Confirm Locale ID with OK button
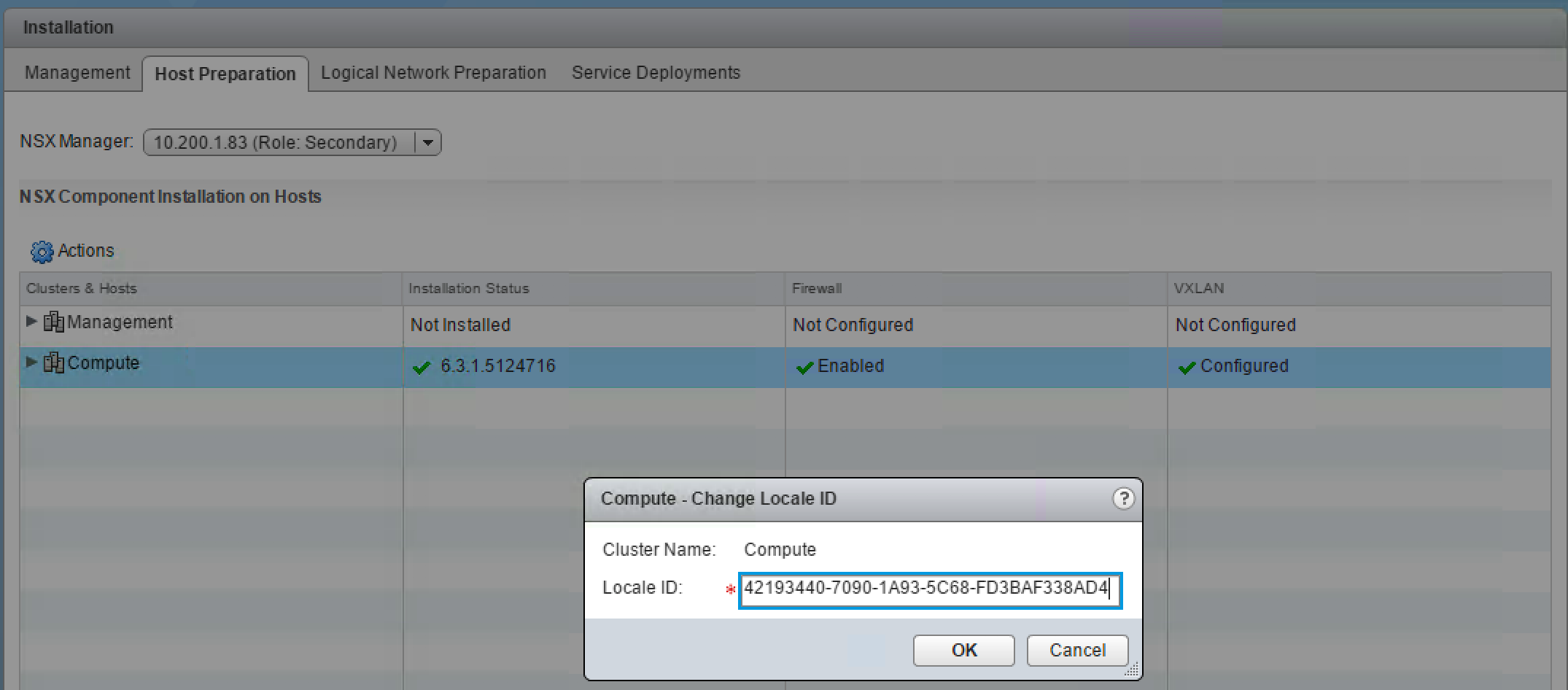Viewport: 1568px width, 690px height. point(963,650)
